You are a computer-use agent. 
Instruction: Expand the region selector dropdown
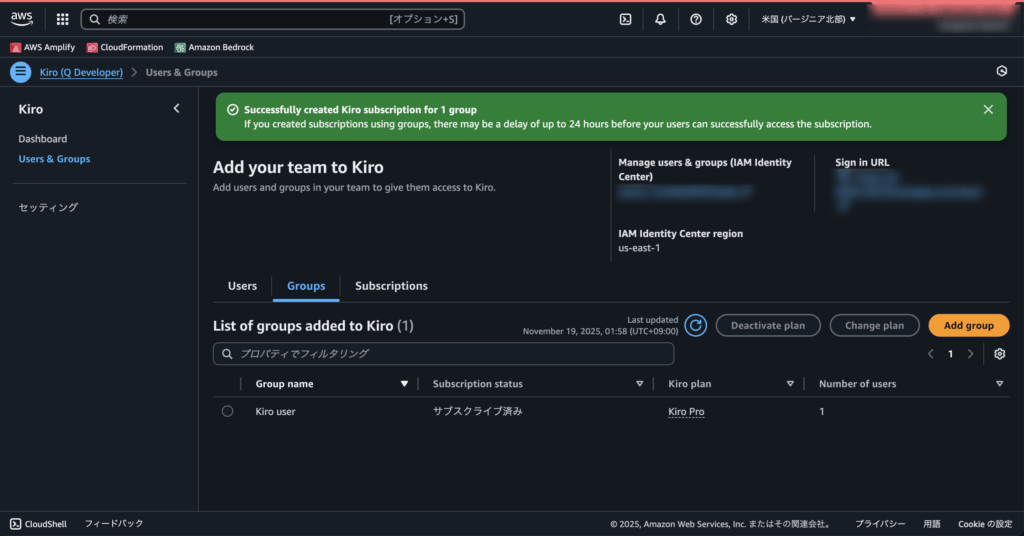coord(808,19)
